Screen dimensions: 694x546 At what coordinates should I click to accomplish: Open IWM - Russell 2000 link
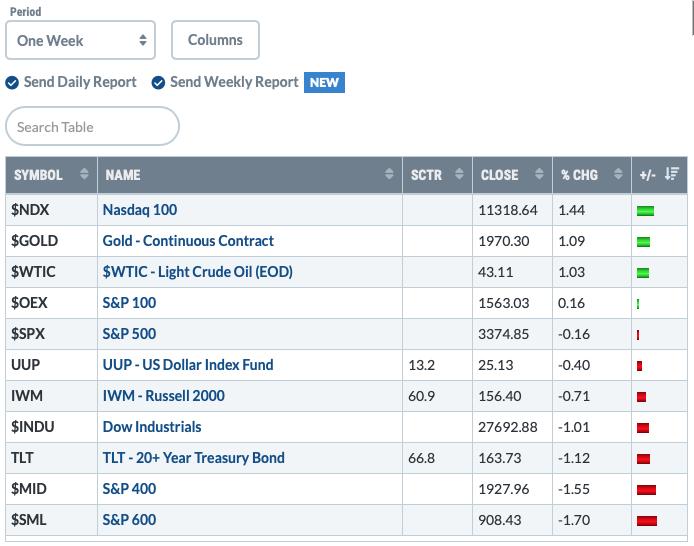pos(164,396)
